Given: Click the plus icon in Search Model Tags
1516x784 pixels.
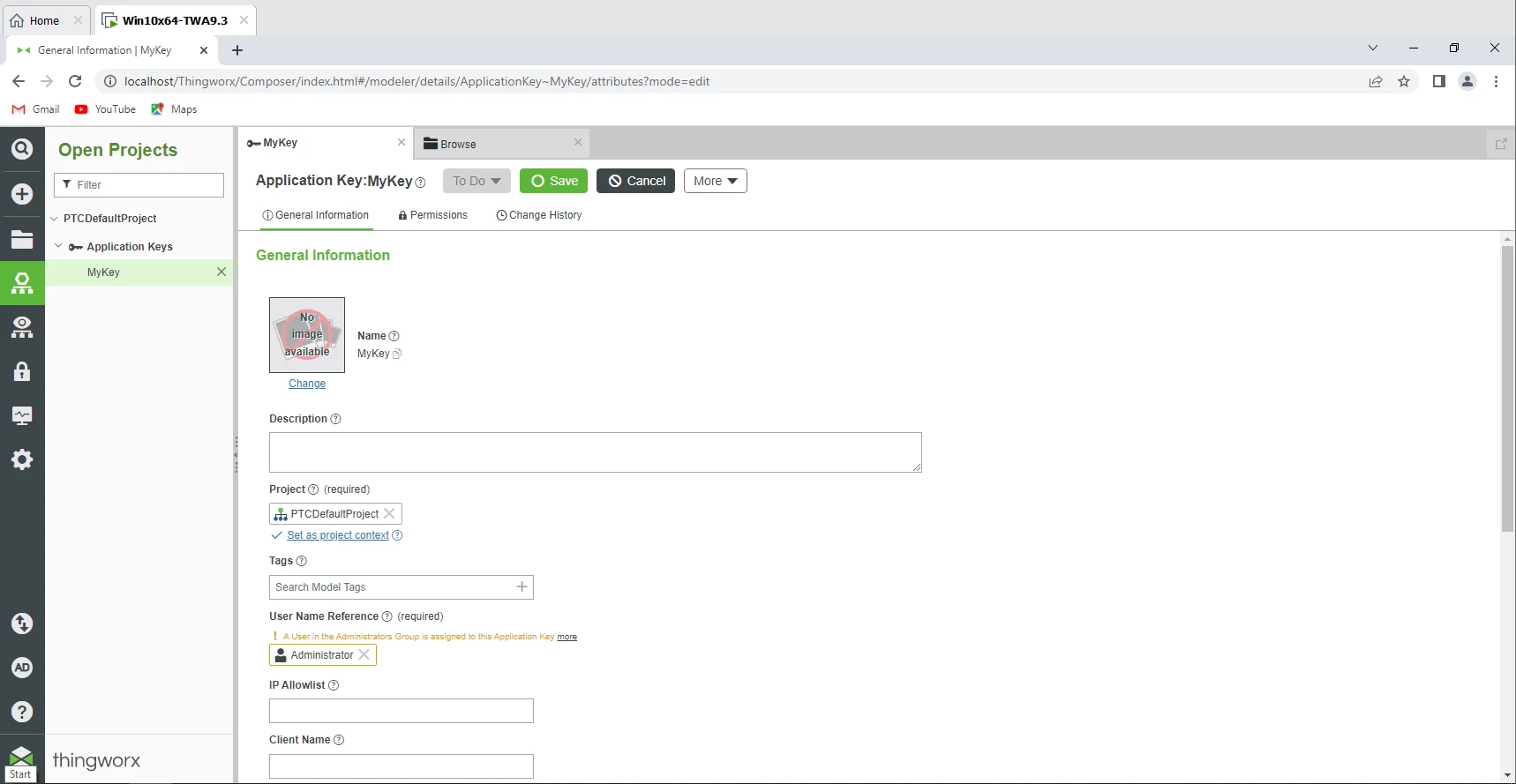Looking at the screenshot, I should pyautogui.click(x=522, y=586).
